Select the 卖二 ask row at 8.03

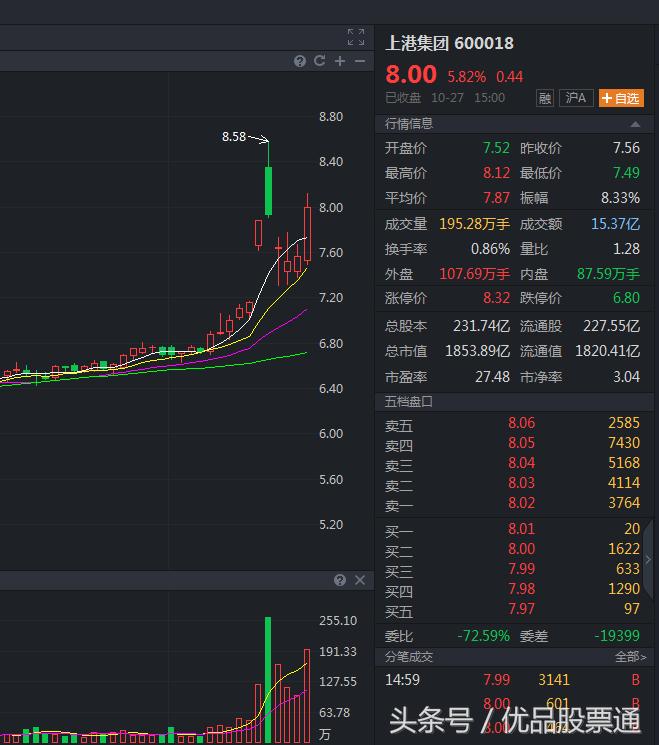[513, 483]
